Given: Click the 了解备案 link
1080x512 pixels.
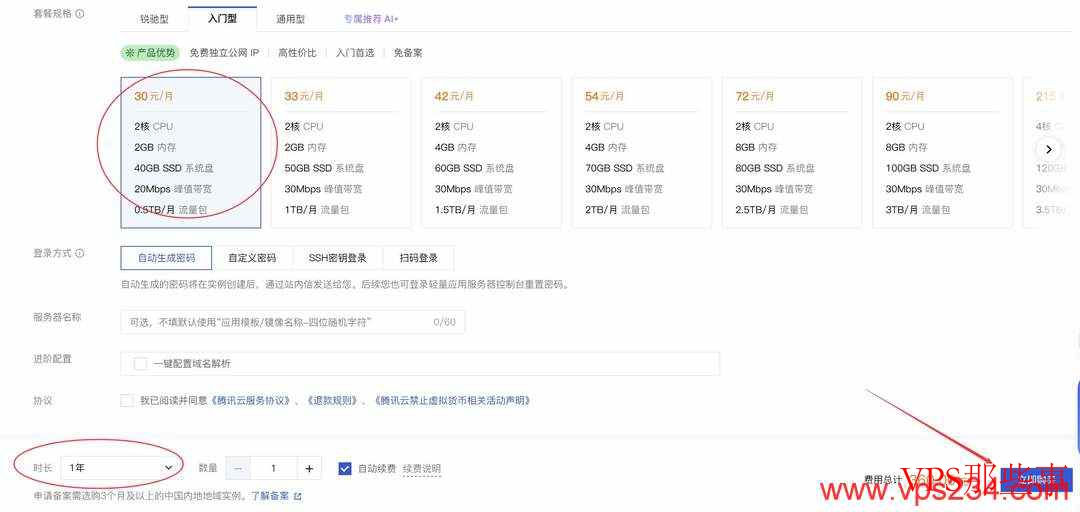Looking at the screenshot, I should (271, 495).
